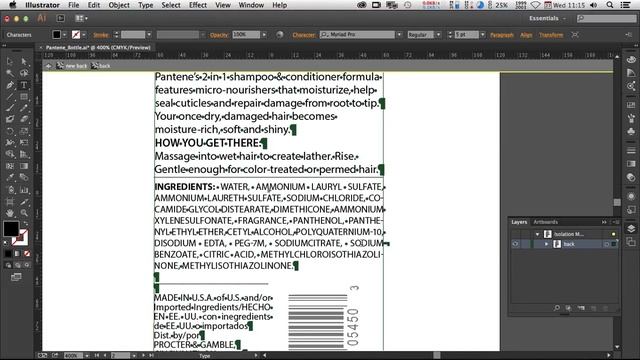Click the Paragraph link in control bar
640x360 pixels.
(502, 35)
